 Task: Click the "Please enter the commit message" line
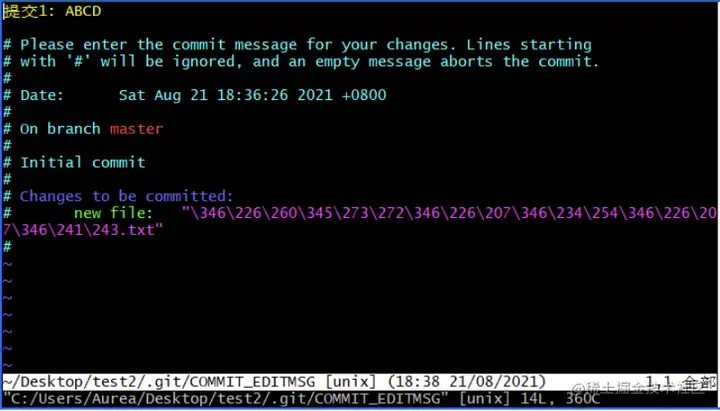pos(306,45)
